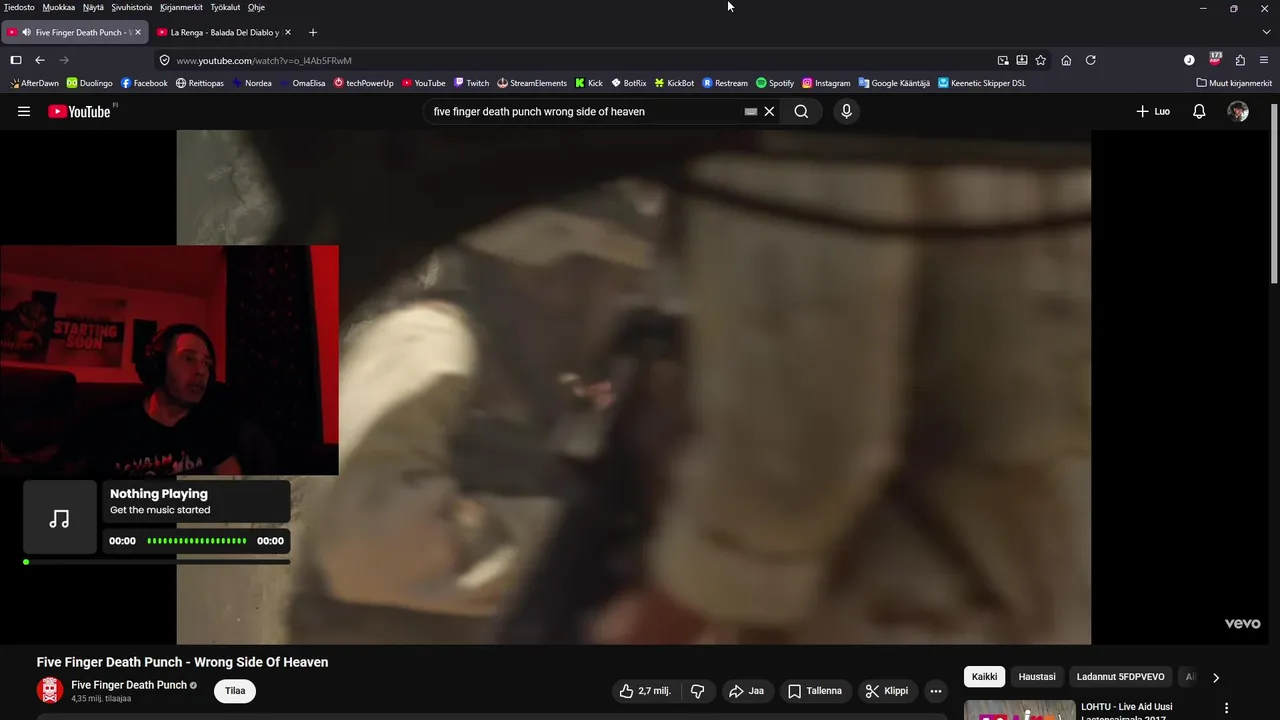This screenshot has width=1280, height=720.
Task: Close the Five Finger Death Punch tab
Action: 139,32
